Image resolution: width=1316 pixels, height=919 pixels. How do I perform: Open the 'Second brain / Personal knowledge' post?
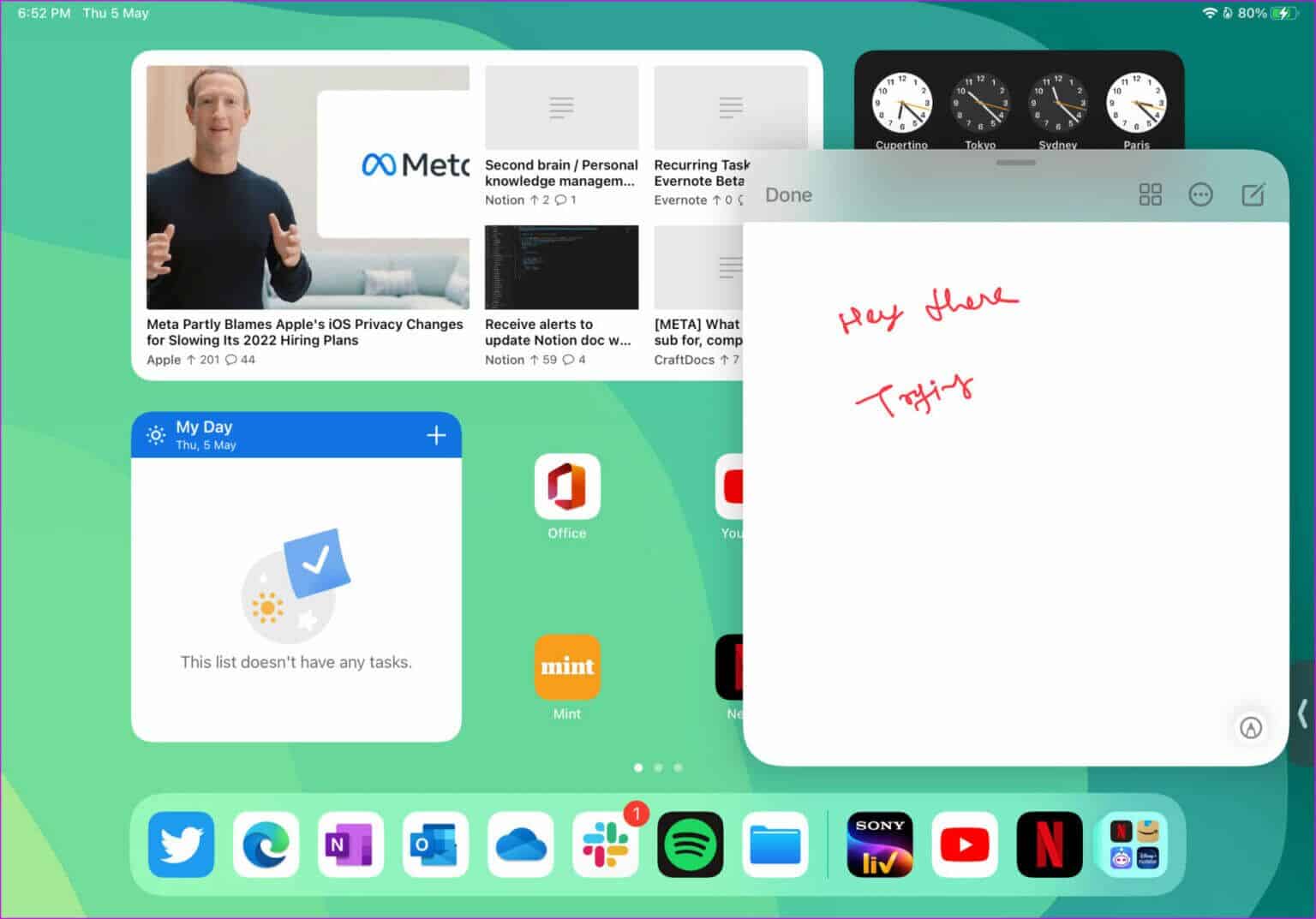click(561, 173)
